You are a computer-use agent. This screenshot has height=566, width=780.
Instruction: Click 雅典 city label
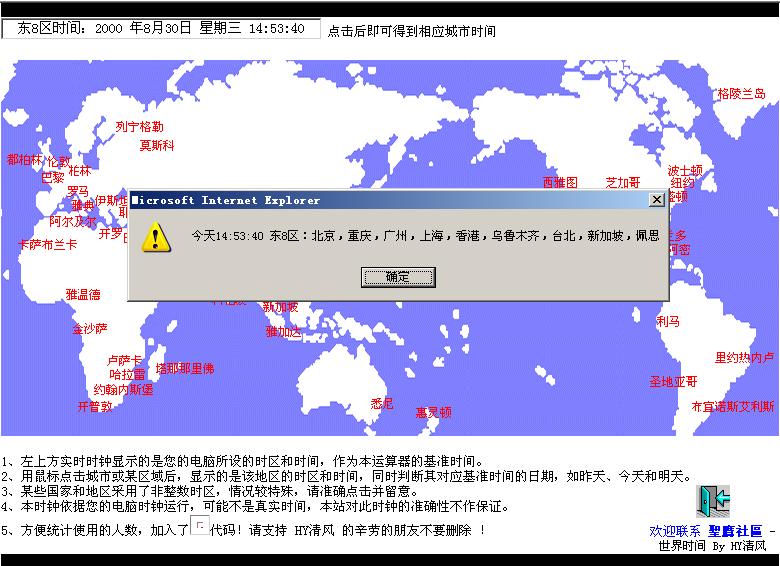pos(83,205)
